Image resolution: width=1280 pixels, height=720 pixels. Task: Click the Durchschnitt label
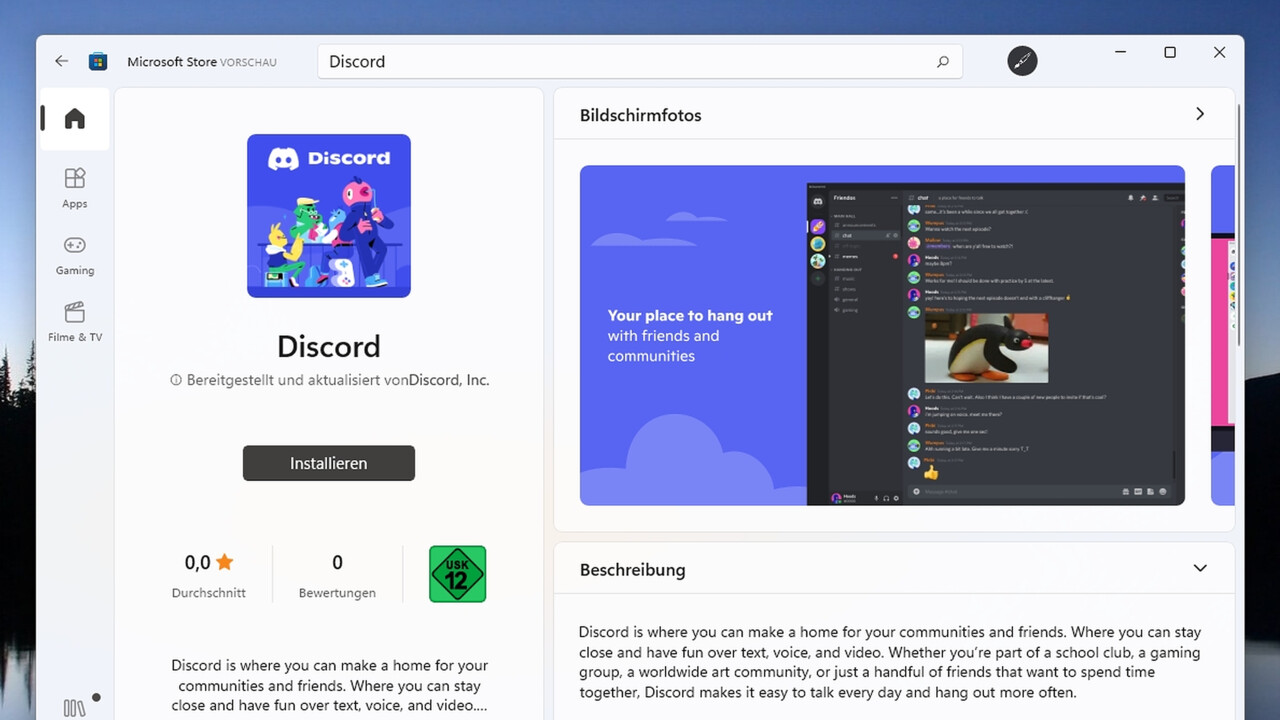coord(209,593)
